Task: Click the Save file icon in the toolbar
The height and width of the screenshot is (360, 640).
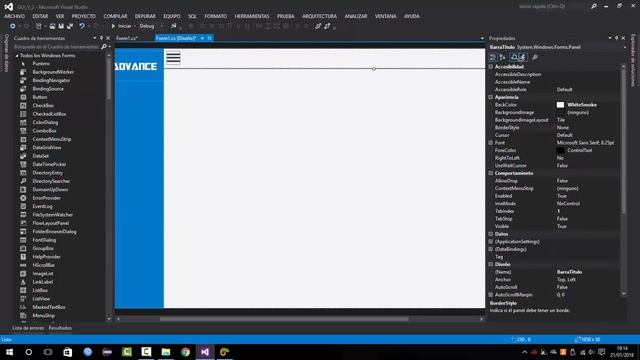Action: pyautogui.click(x=61, y=26)
